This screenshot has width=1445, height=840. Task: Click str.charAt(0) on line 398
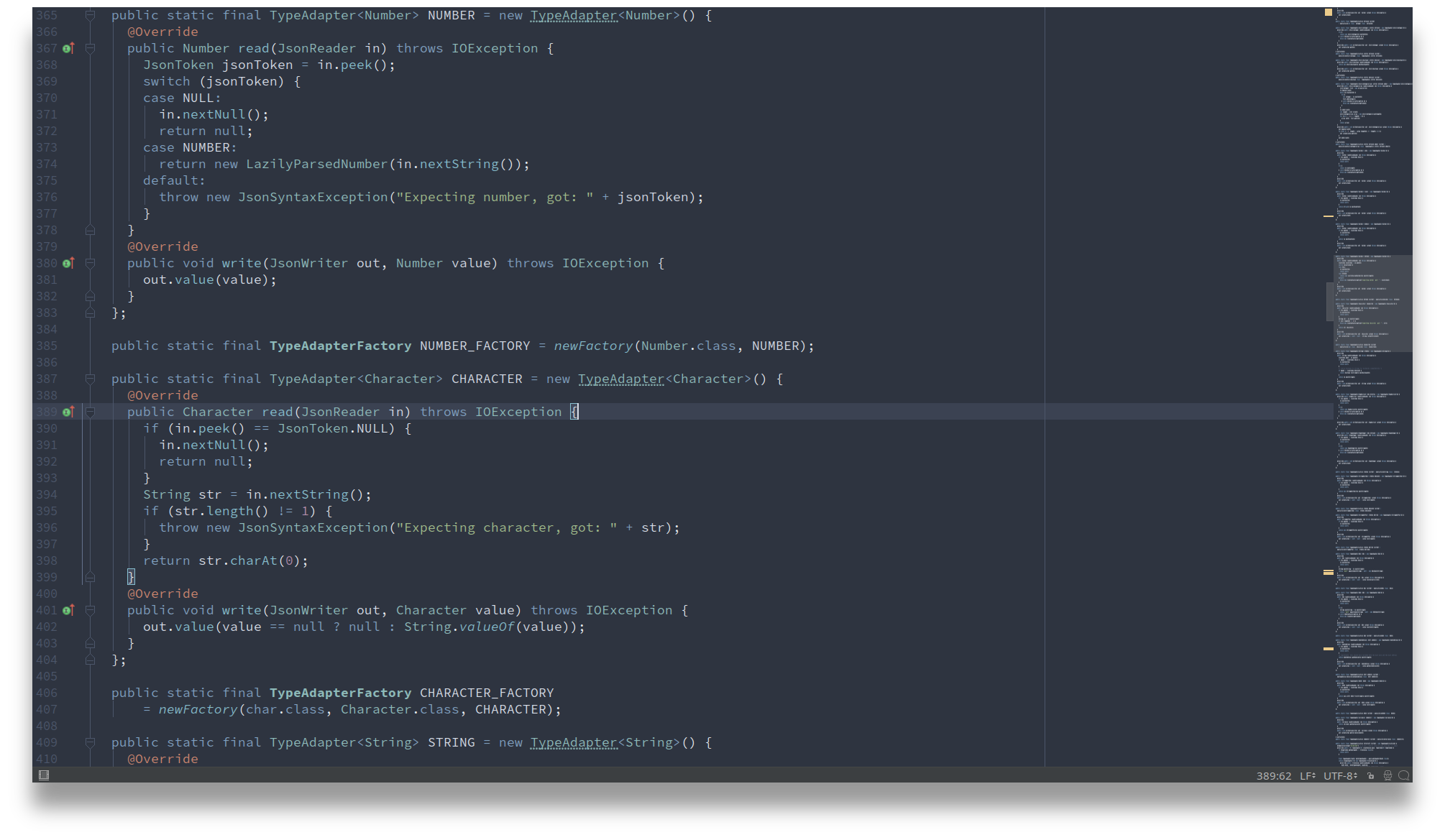coord(249,560)
